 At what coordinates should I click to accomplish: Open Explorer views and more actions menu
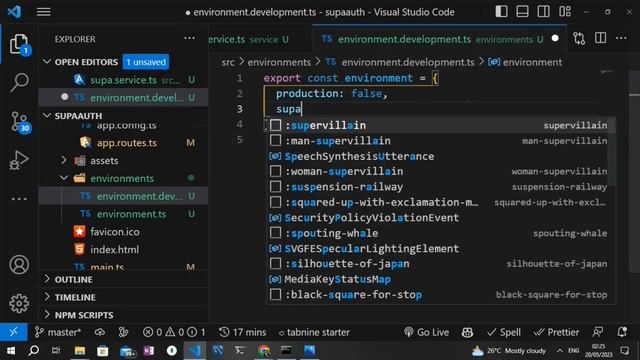[189, 38]
